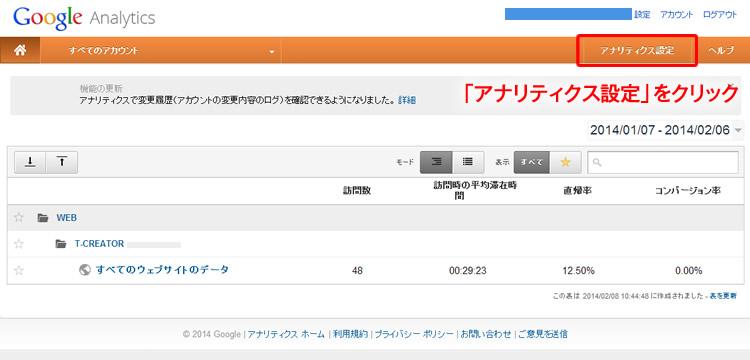The height and width of the screenshot is (360, 750).
Task: Click the account search input field
Action: 662,163
